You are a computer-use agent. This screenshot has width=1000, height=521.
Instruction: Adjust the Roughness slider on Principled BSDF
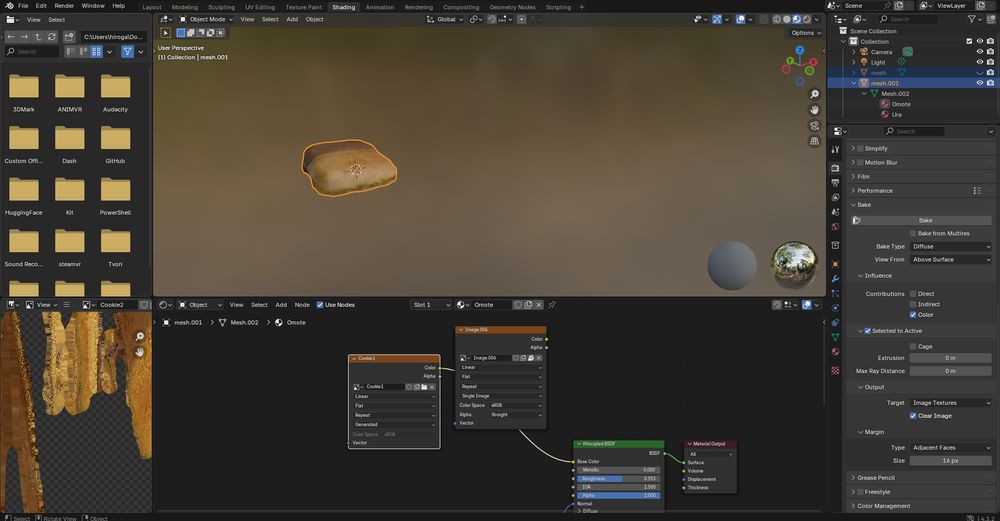point(618,478)
